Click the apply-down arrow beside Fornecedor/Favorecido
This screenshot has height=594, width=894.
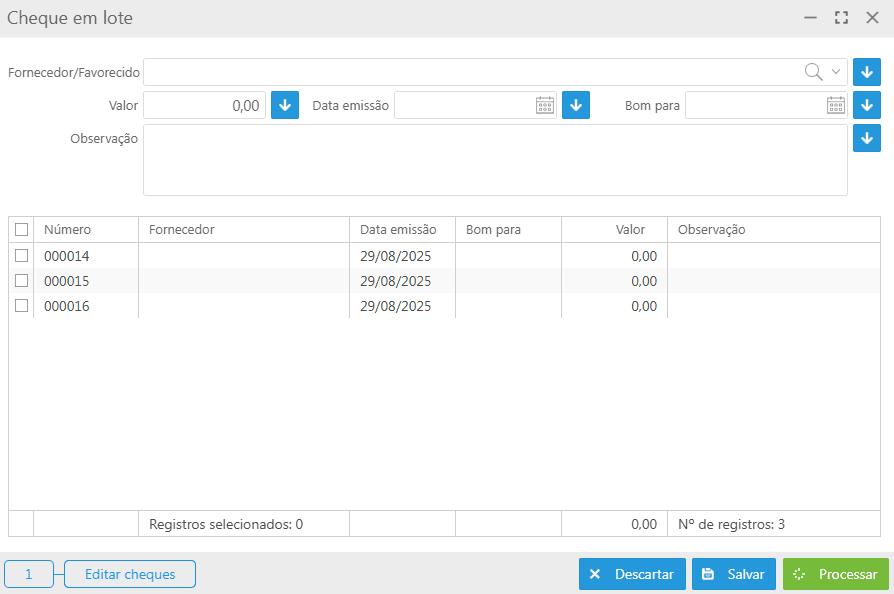click(x=867, y=72)
